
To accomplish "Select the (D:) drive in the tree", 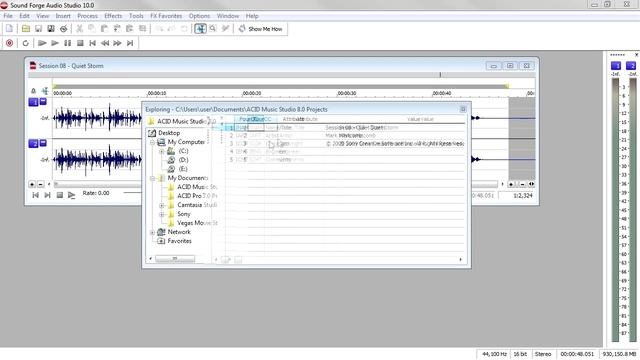I will (183, 160).
